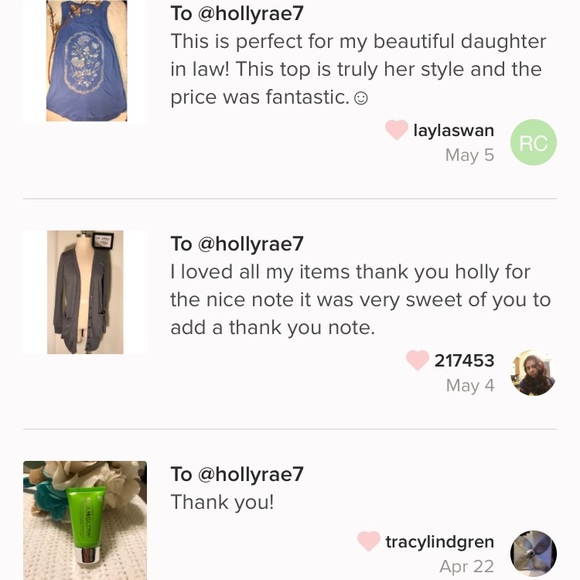This screenshot has height=580, width=580.
Task: Tap @hollyrae7 mention in Thank you comment
Action: [x=250, y=474]
